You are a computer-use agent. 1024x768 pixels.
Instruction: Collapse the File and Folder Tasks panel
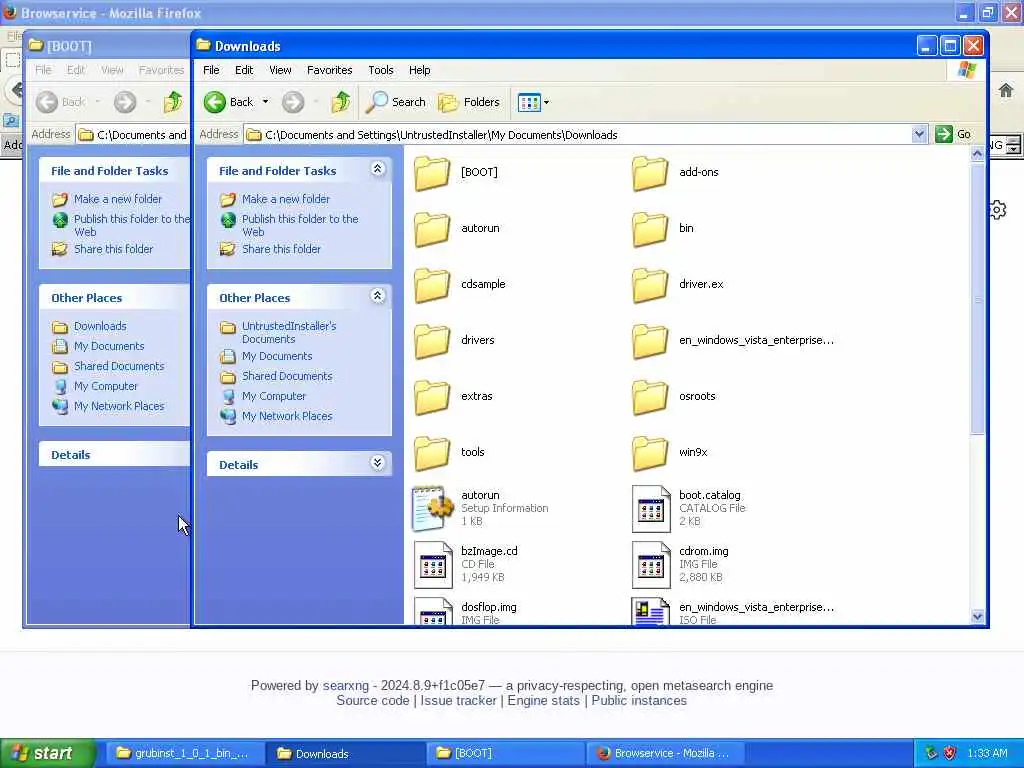(x=377, y=169)
